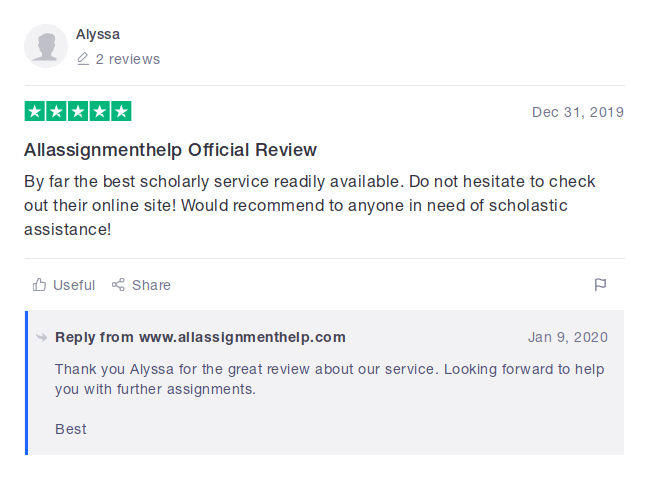The image size is (648, 478).
Task: Flag this review with the flag icon
Action: point(600,285)
